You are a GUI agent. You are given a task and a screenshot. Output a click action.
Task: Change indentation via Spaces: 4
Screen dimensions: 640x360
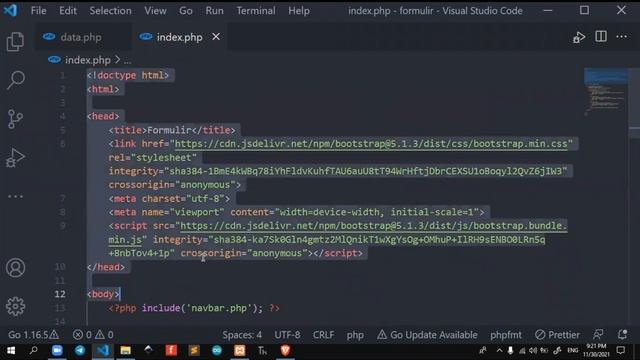pos(242,335)
